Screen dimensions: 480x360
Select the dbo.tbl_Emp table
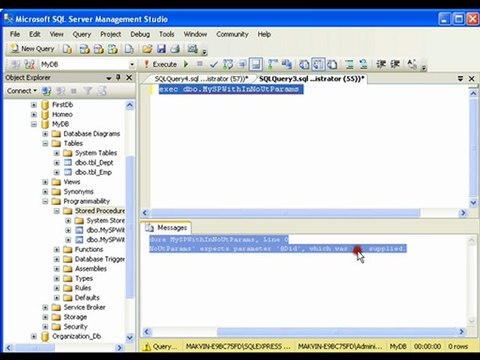tap(93, 172)
